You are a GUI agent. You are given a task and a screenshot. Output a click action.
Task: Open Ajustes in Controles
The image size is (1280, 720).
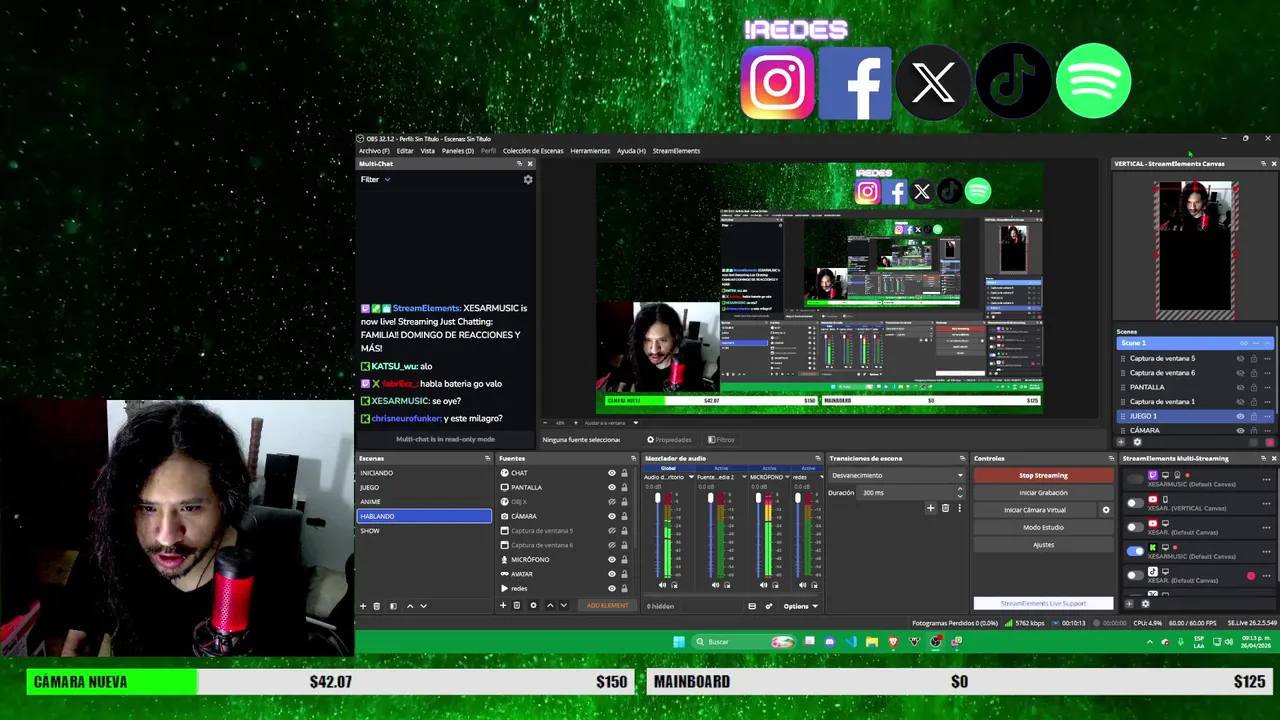click(x=1043, y=544)
